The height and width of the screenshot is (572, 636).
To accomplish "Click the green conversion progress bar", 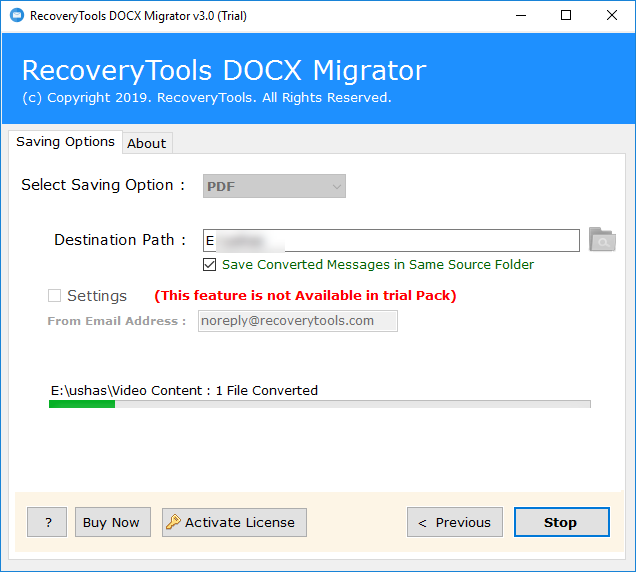I will click(320, 404).
